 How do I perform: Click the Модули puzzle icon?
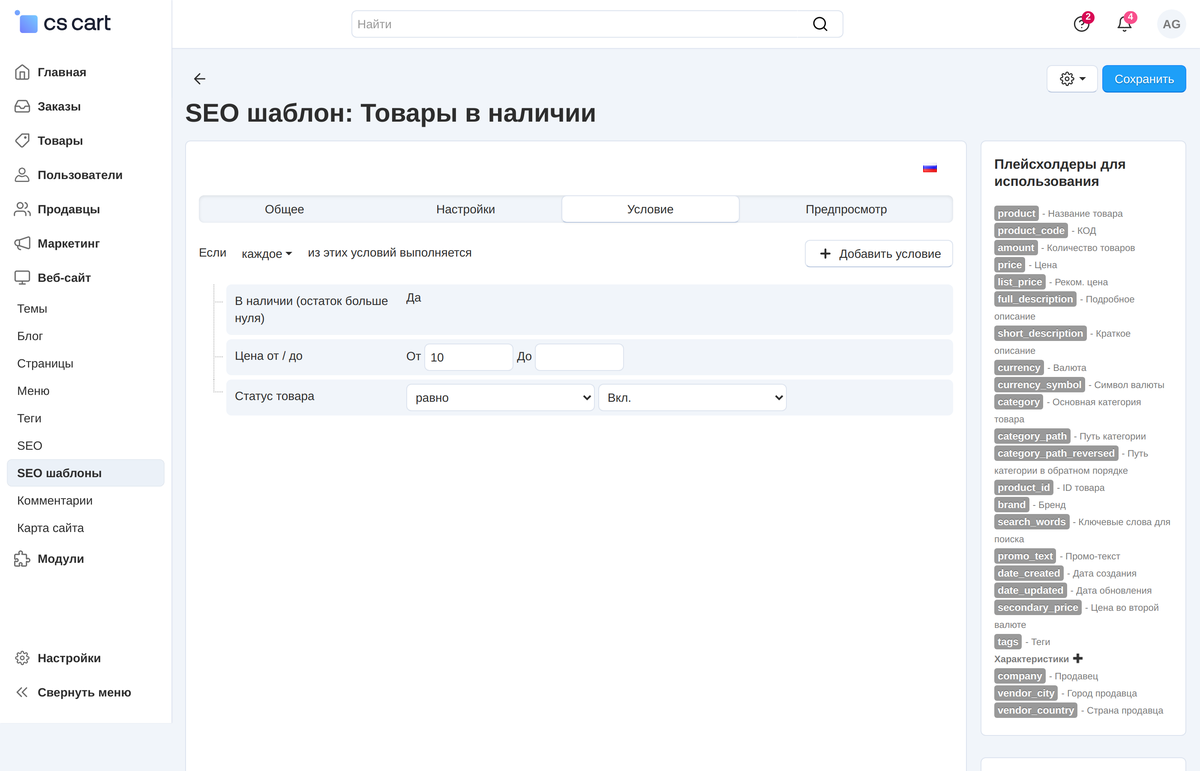(x=22, y=559)
